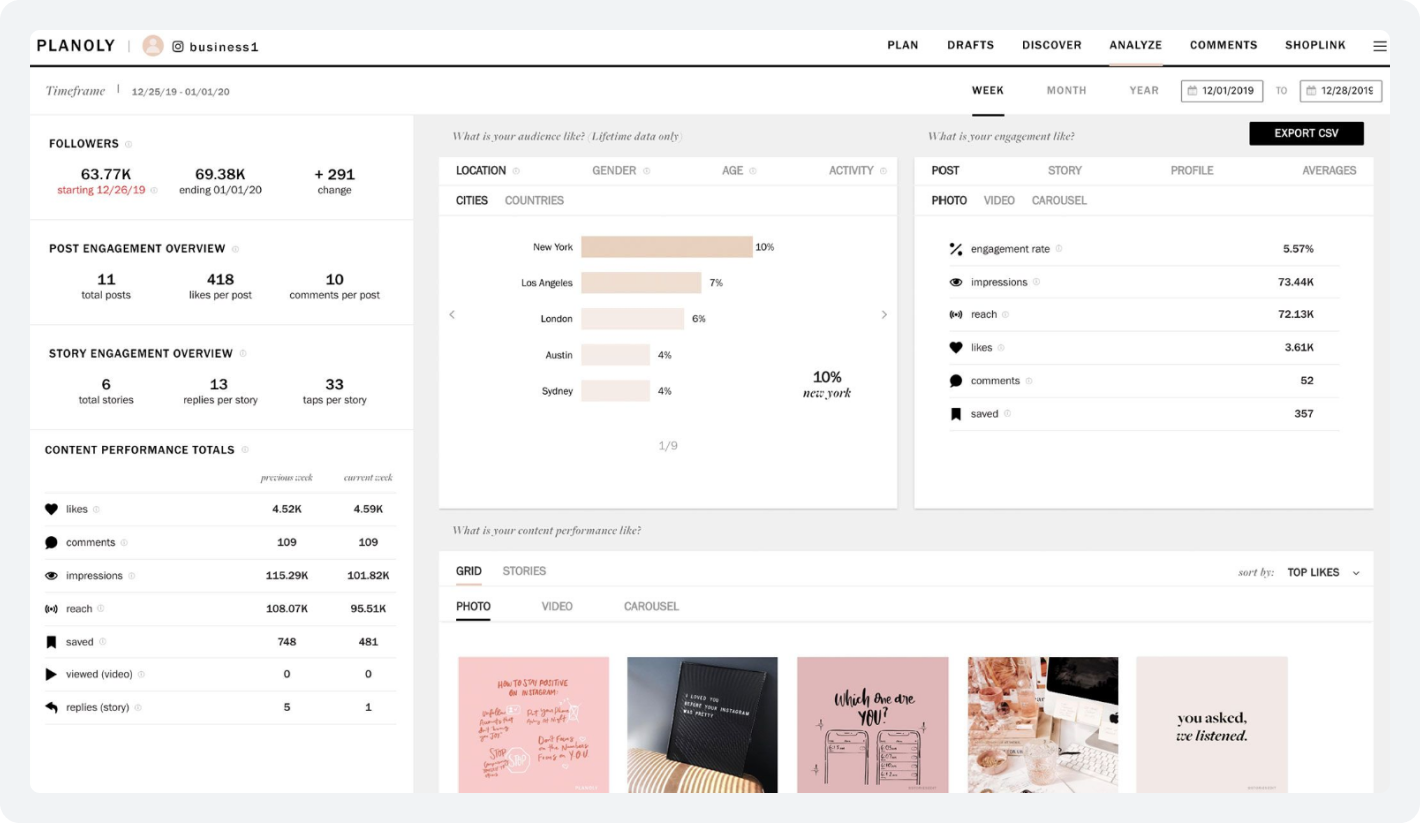Click bookmark icon in saved totals row

(51, 642)
